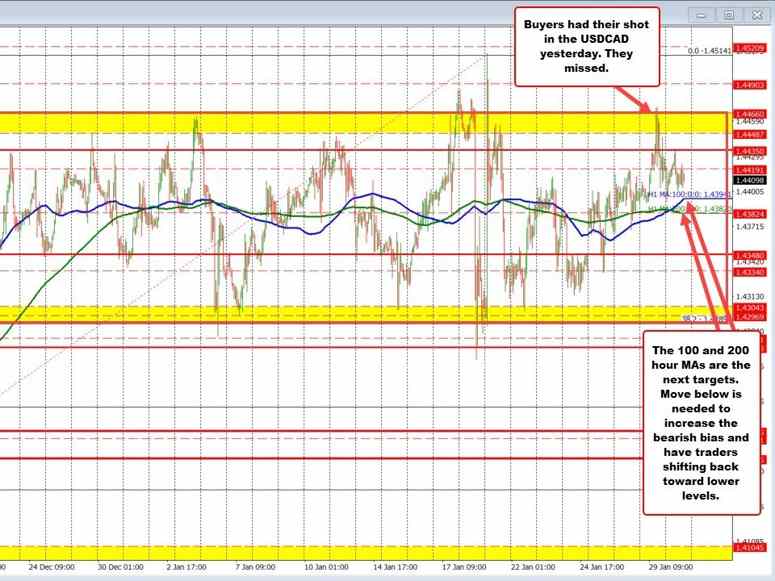Click the 2 Jan 17:00 time axis label
775x581 pixels.
186,567
